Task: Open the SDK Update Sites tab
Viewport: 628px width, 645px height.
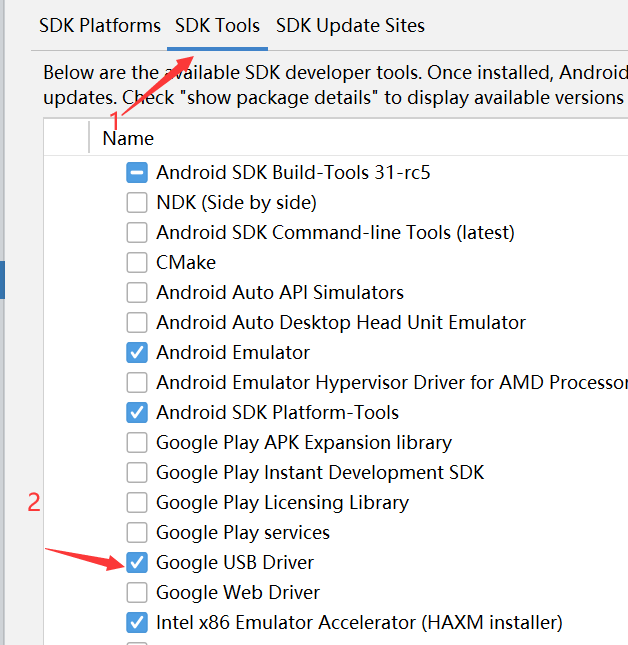Action: (350, 26)
